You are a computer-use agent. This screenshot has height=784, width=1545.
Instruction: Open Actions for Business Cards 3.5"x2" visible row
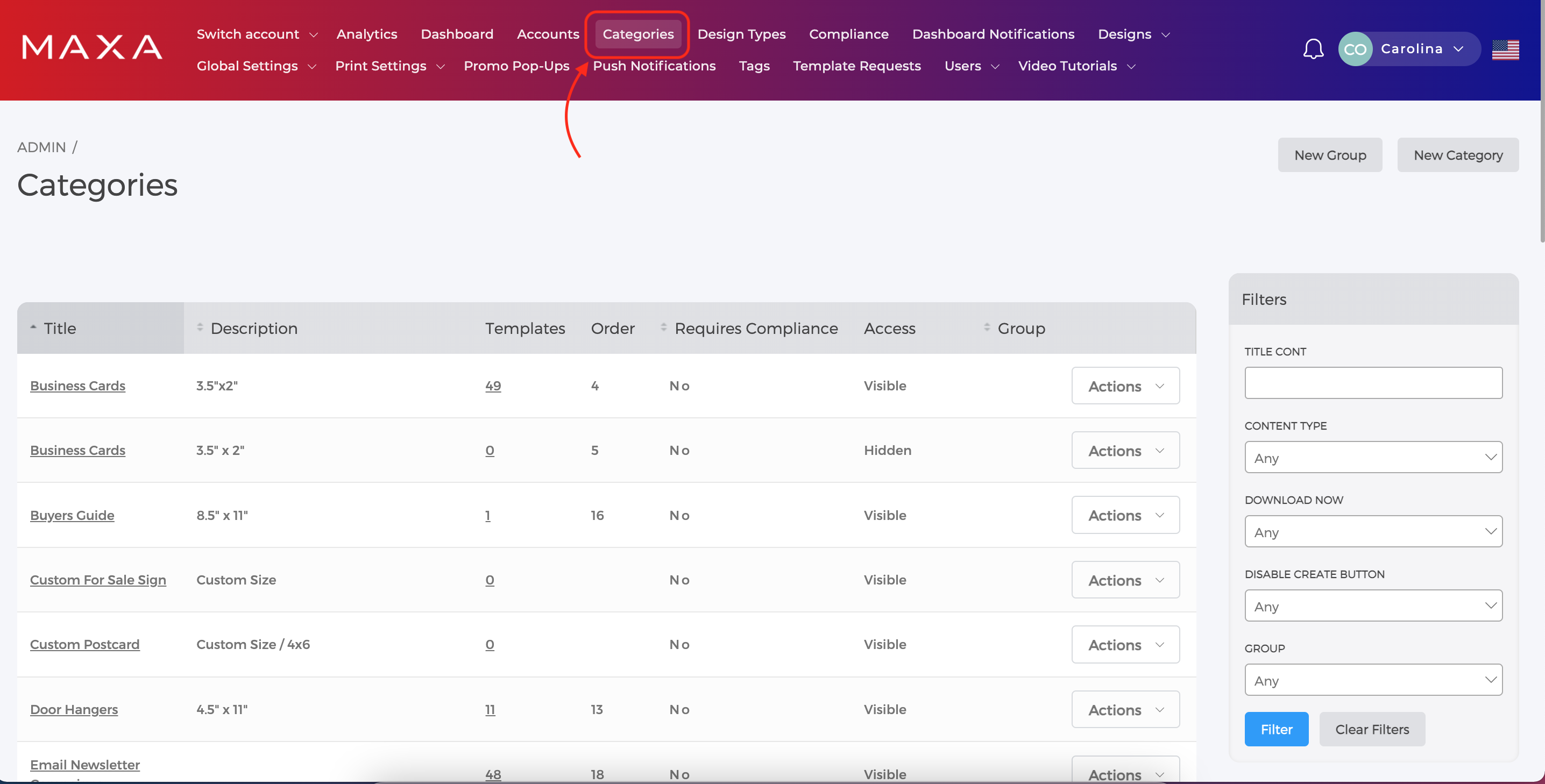(1125, 386)
